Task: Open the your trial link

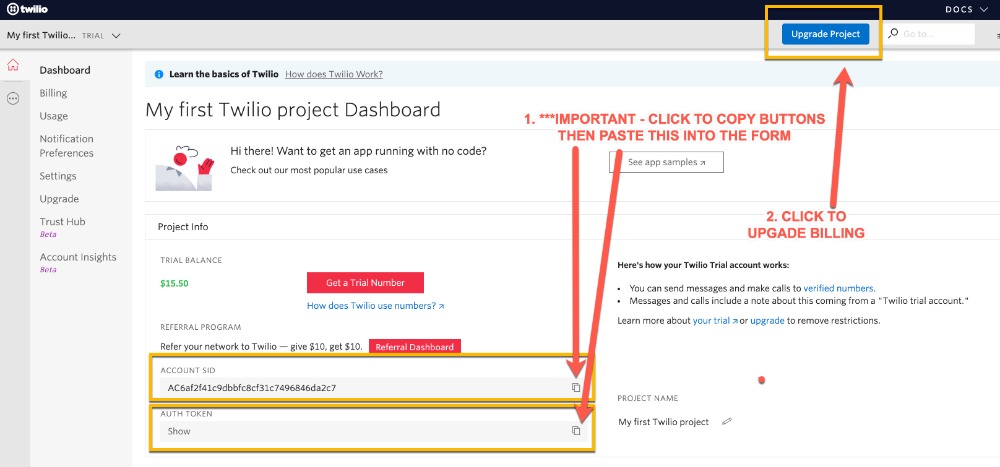Action: (716, 321)
